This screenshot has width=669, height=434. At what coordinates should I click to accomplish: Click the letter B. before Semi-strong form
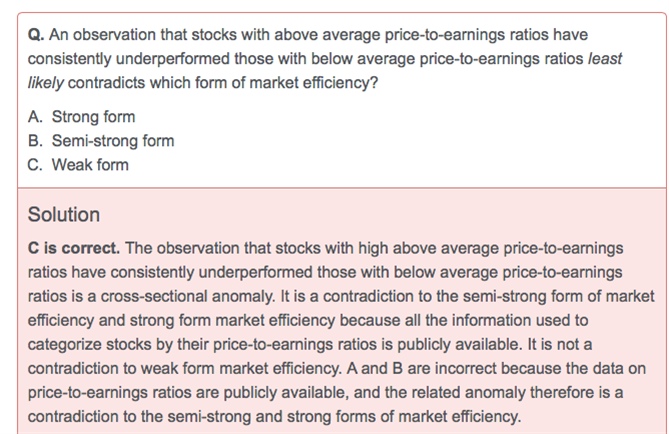tap(35, 141)
